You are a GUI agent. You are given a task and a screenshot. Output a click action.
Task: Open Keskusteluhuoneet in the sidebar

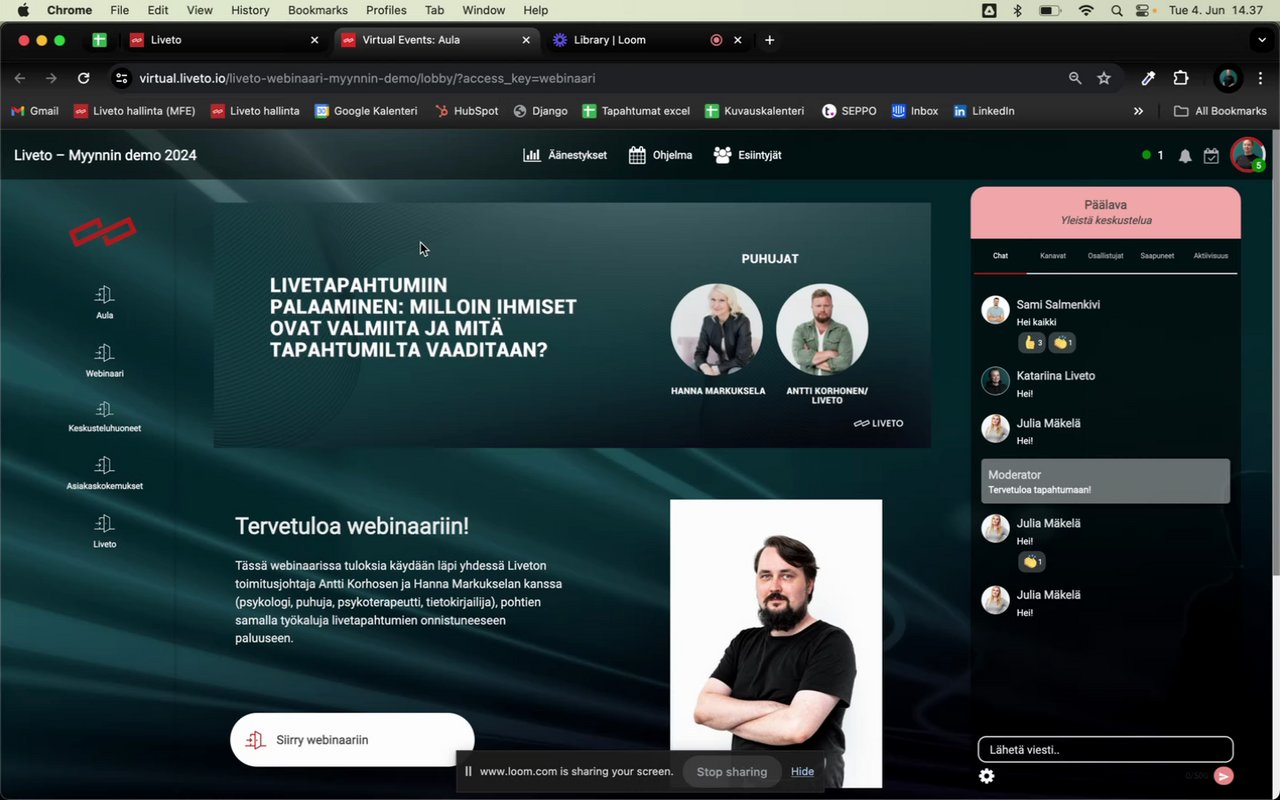(104, 415)
